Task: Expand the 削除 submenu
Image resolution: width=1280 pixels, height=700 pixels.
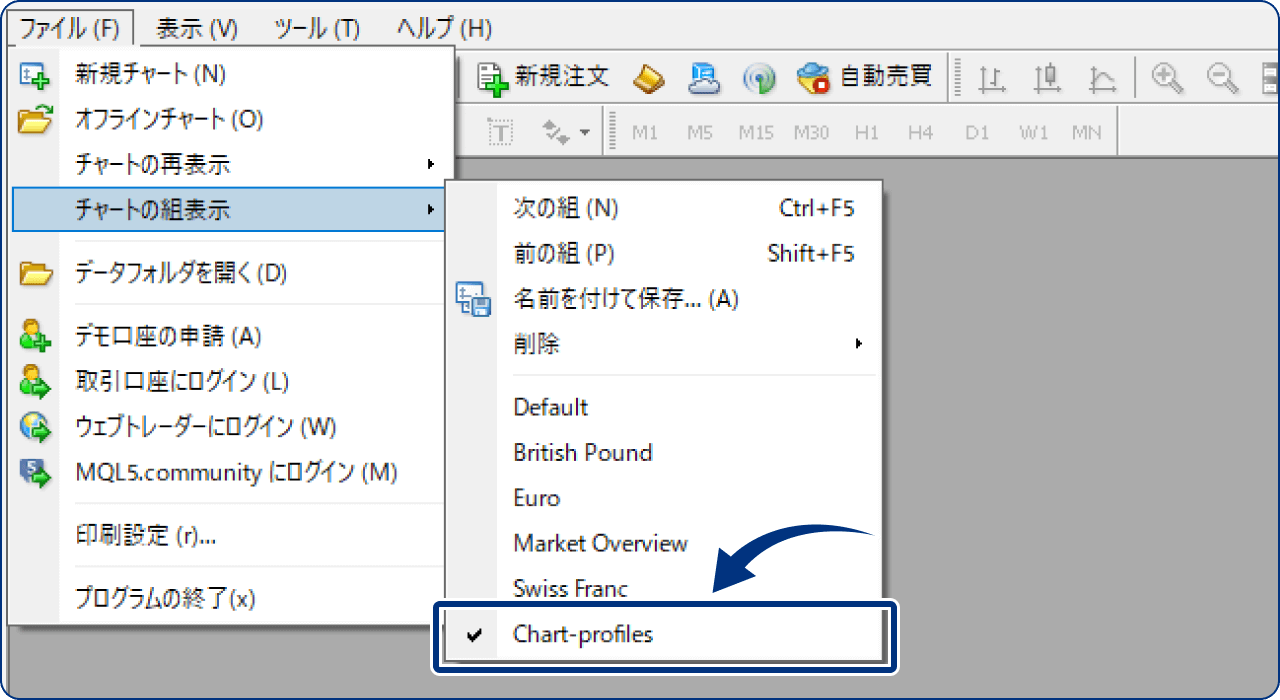Action: click(x=858, y=343)
